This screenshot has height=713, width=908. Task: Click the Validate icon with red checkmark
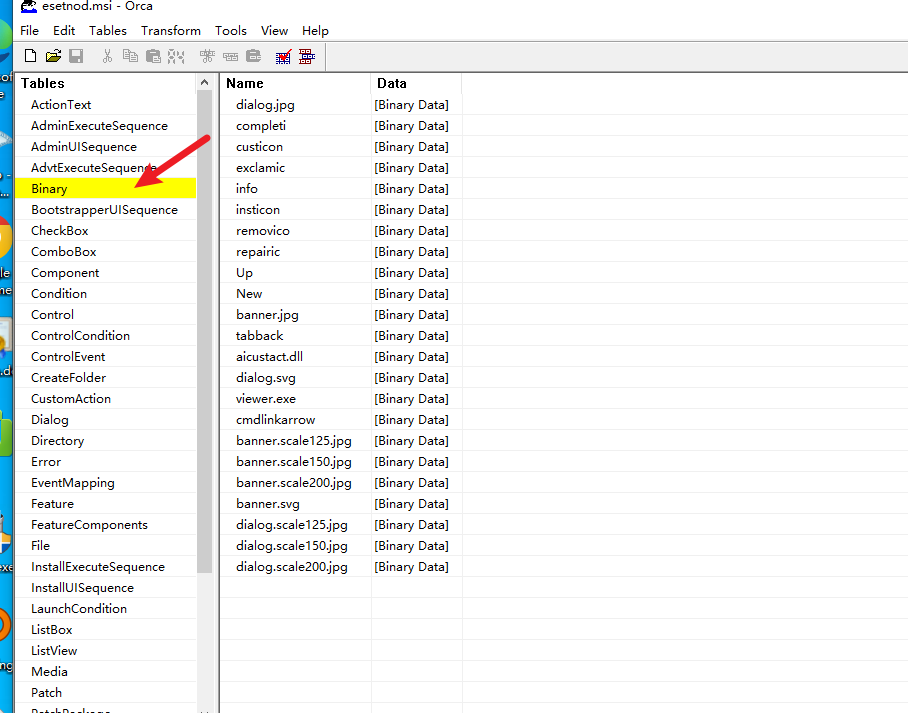284,57
